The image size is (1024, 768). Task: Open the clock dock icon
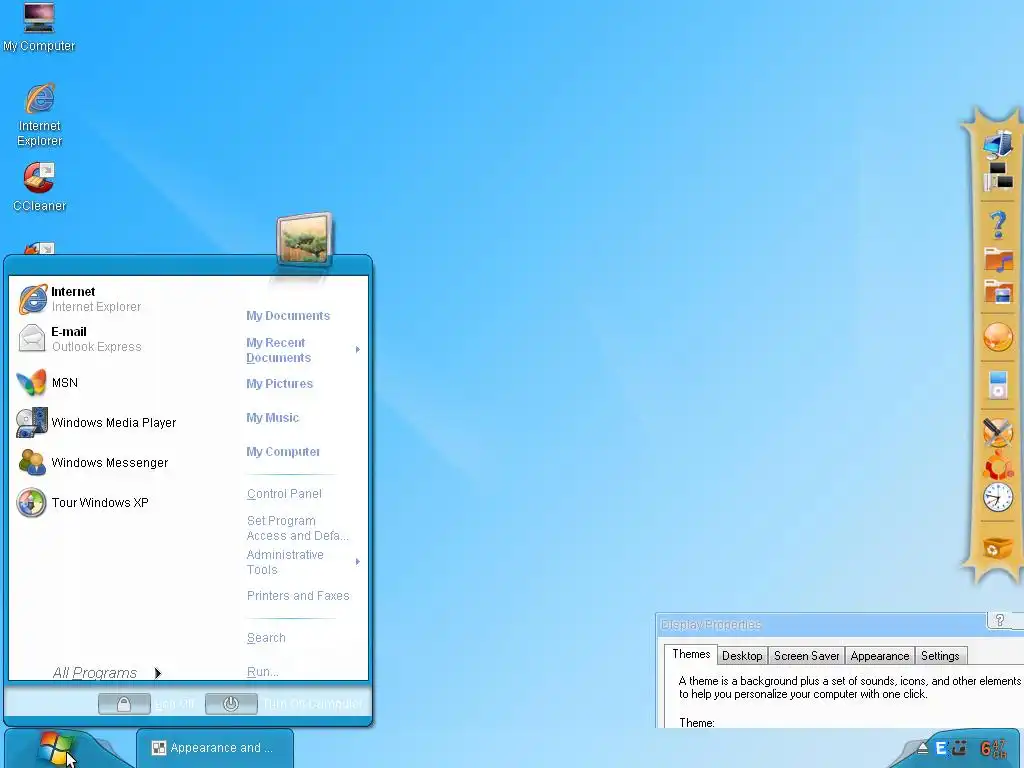(998, 497)
